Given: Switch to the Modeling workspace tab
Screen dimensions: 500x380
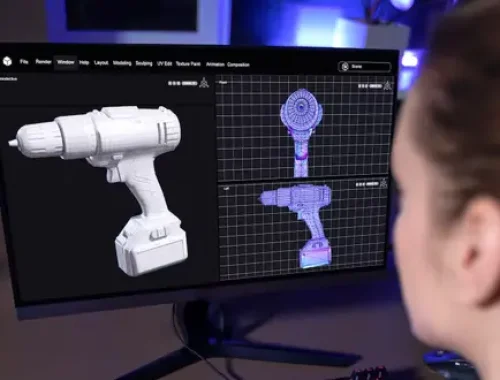Looking at the screenshot, I should click(x=122, y=63).
